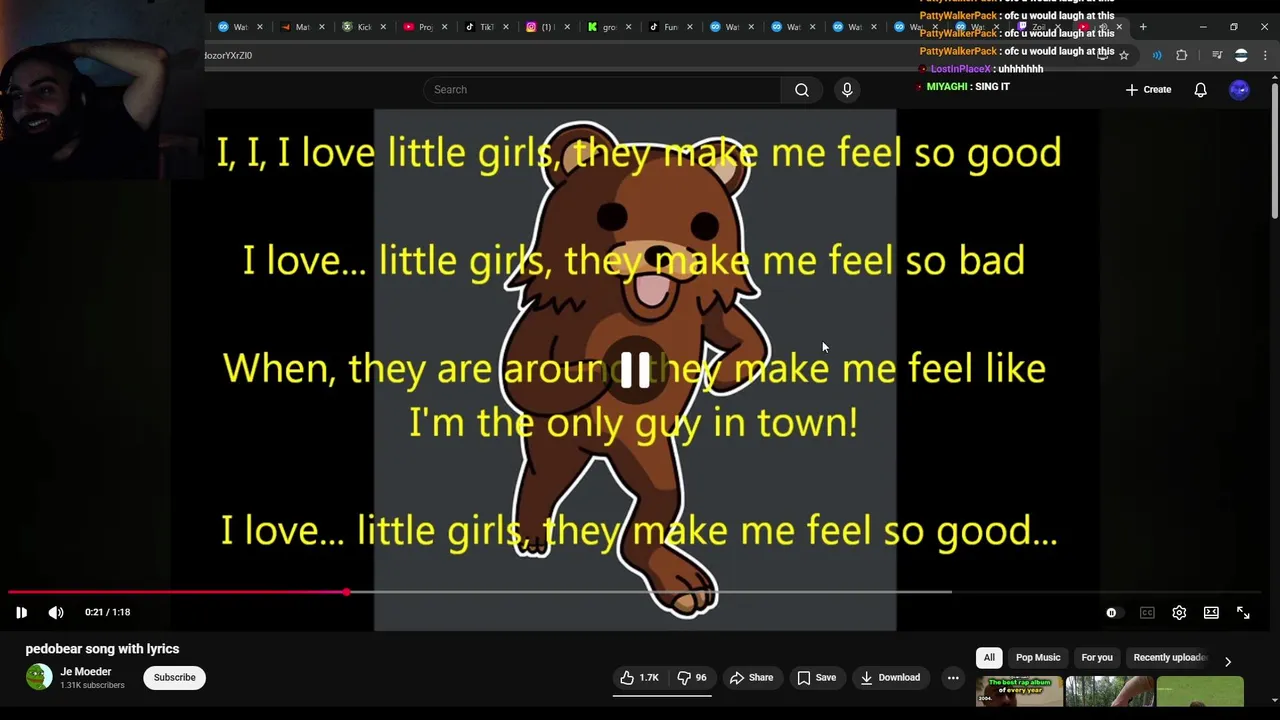Subscribe to the Je Moeder channel
The image size is (1280, 720).
175,678
